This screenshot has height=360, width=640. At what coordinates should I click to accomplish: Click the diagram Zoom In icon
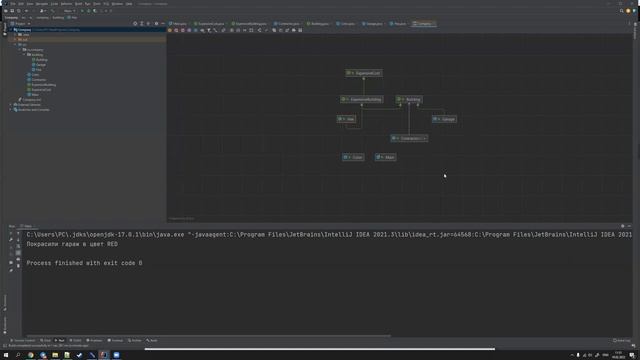(232, 30)
